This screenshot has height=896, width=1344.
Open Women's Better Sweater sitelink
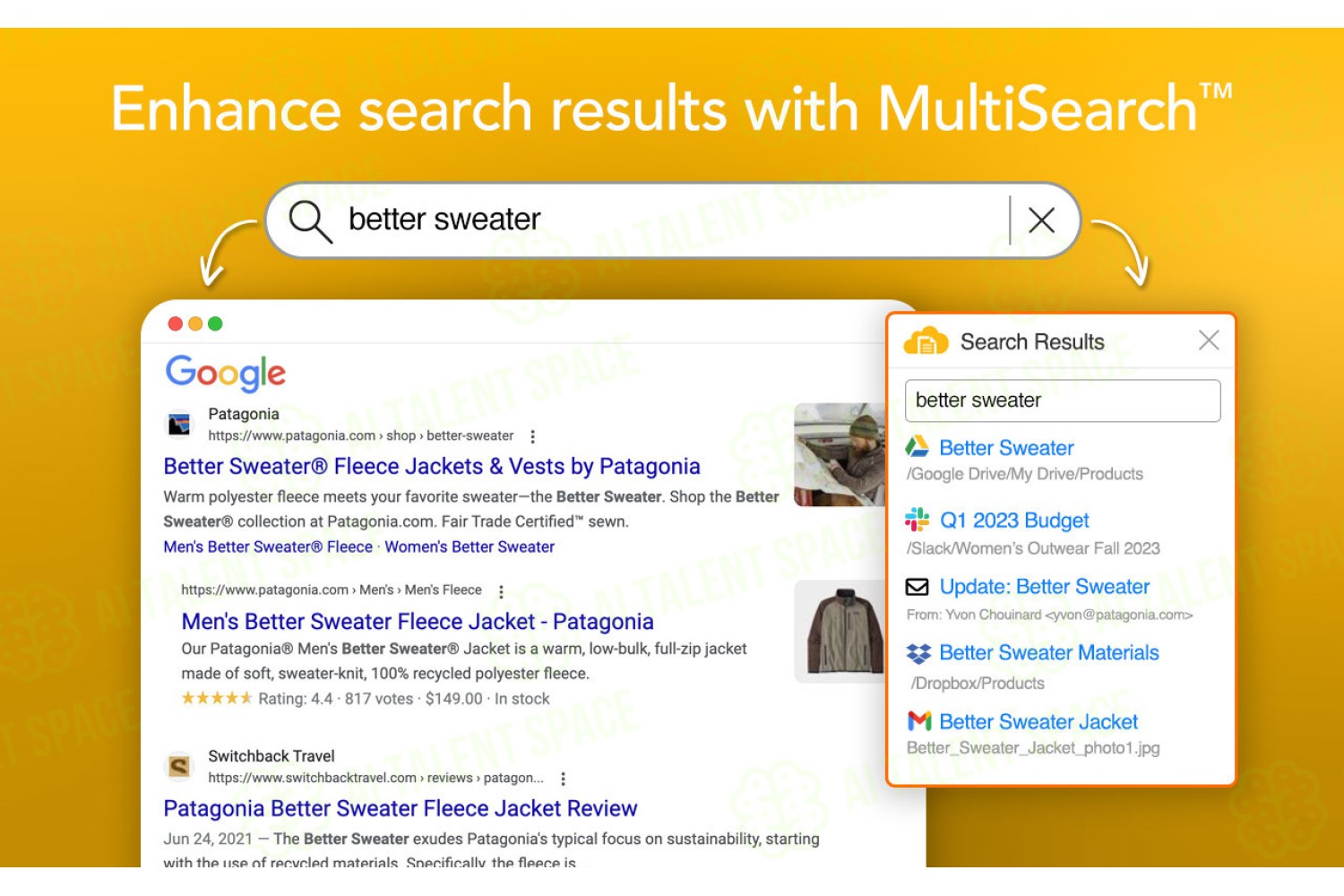[470, 547]
